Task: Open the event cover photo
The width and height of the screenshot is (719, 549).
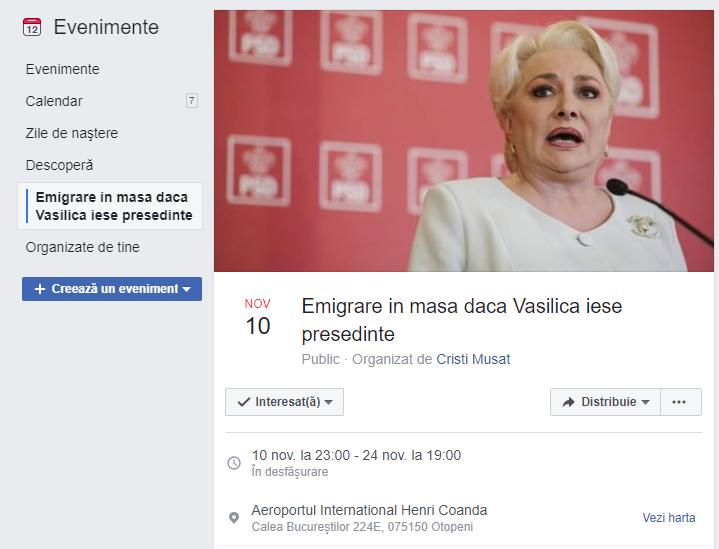Action: click(x=464, y=141)
